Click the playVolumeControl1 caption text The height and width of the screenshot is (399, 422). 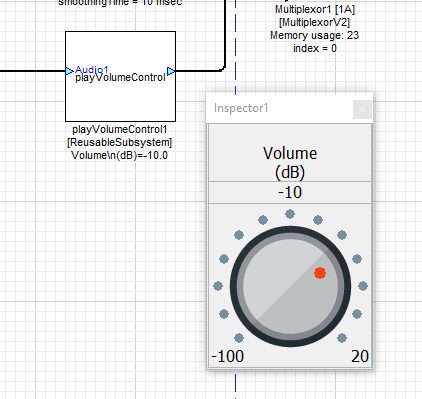point(120,129)
